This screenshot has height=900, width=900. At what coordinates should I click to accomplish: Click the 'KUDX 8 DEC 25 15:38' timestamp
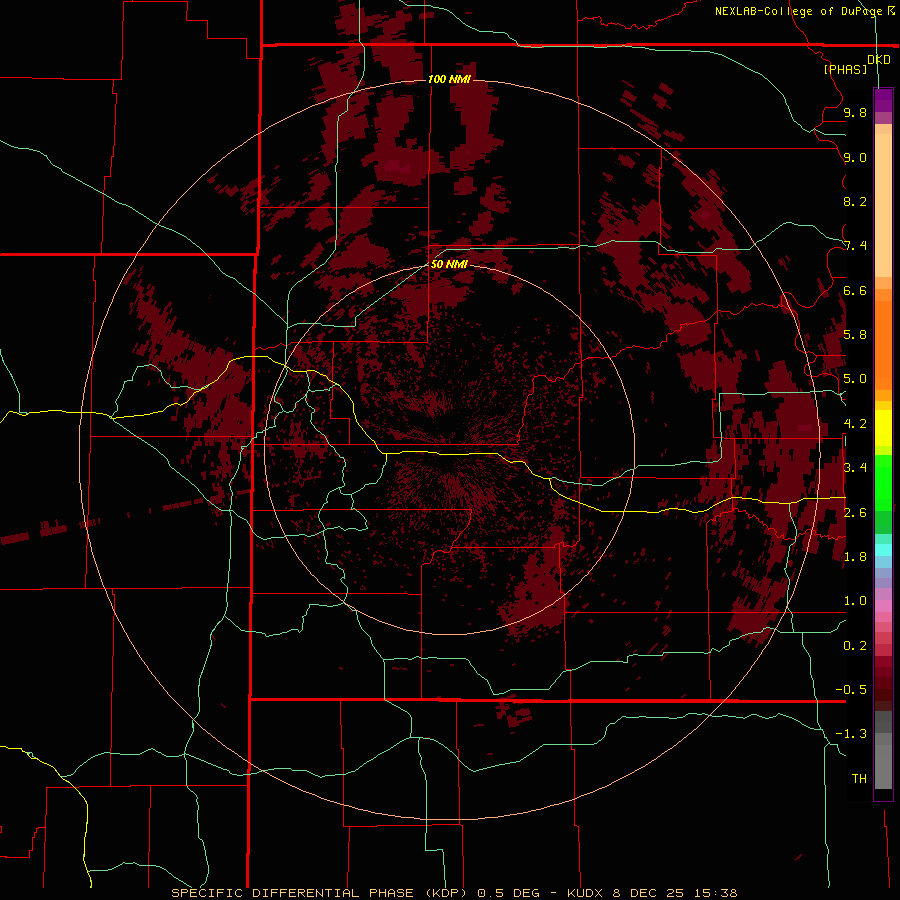(x=652, y=893)
